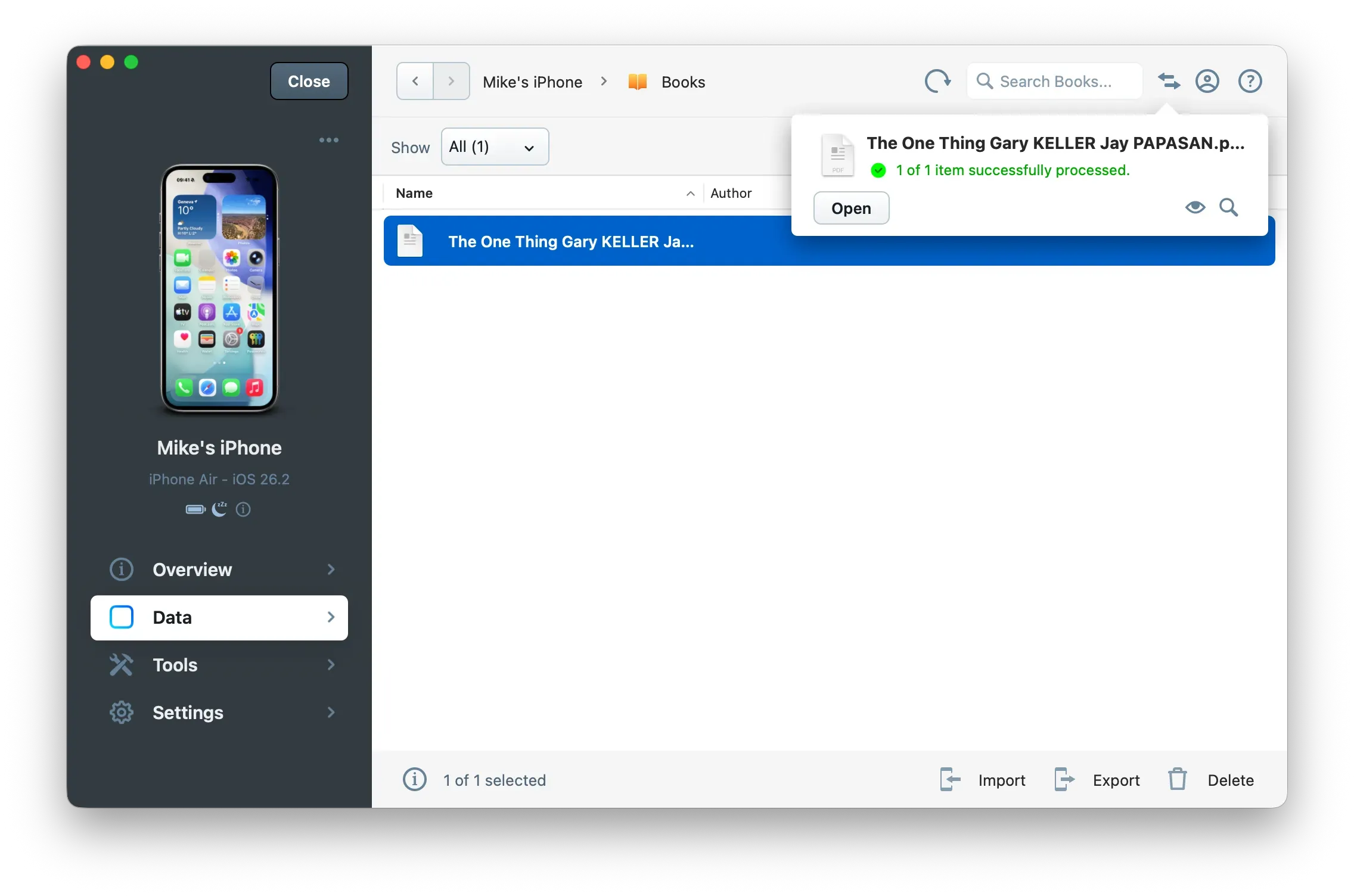Open the Show All (1) dropdown
Viewport: 1354px width, 896px height.
click(495, 147)
